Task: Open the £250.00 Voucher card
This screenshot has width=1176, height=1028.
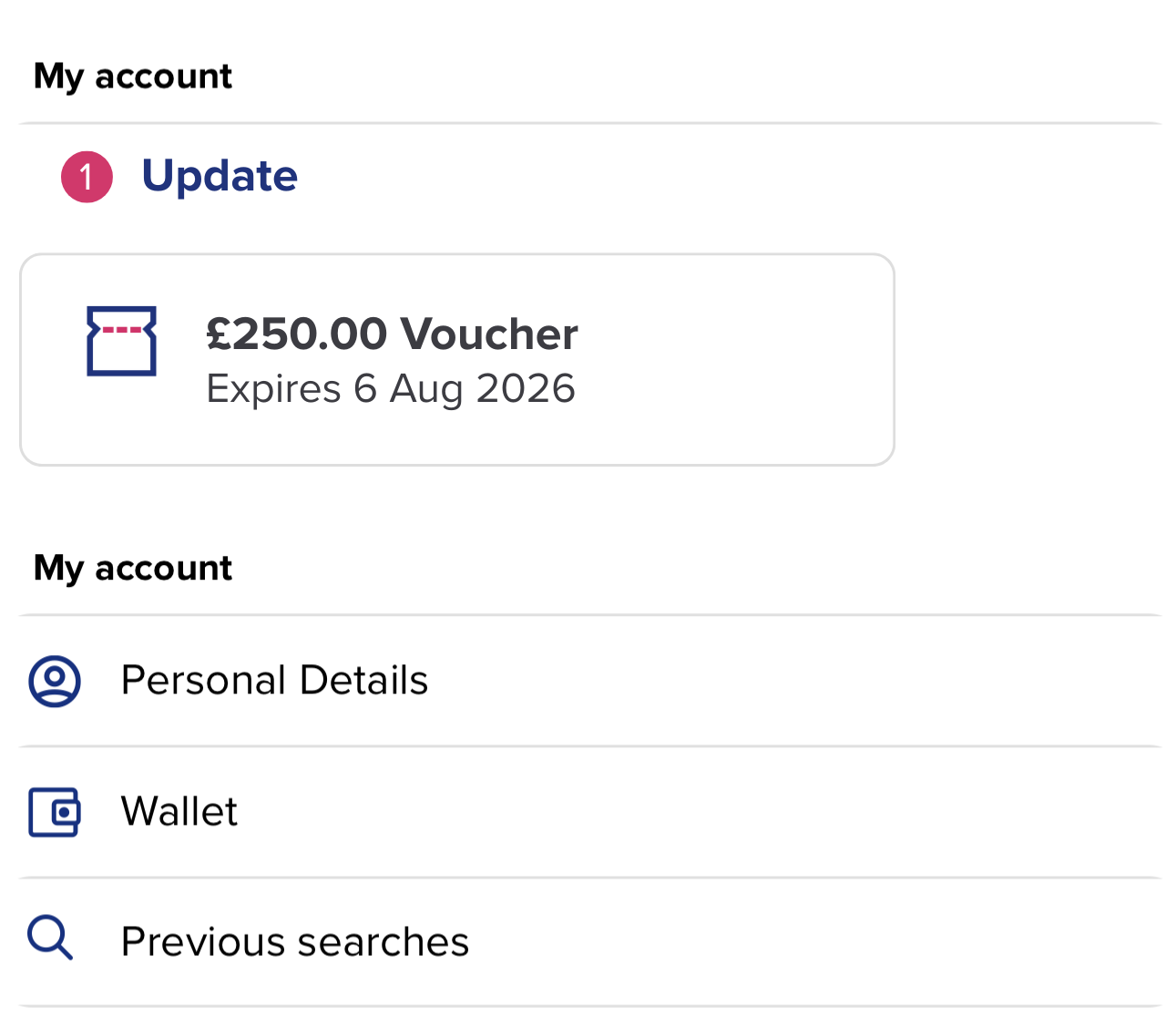Action: 456,359
